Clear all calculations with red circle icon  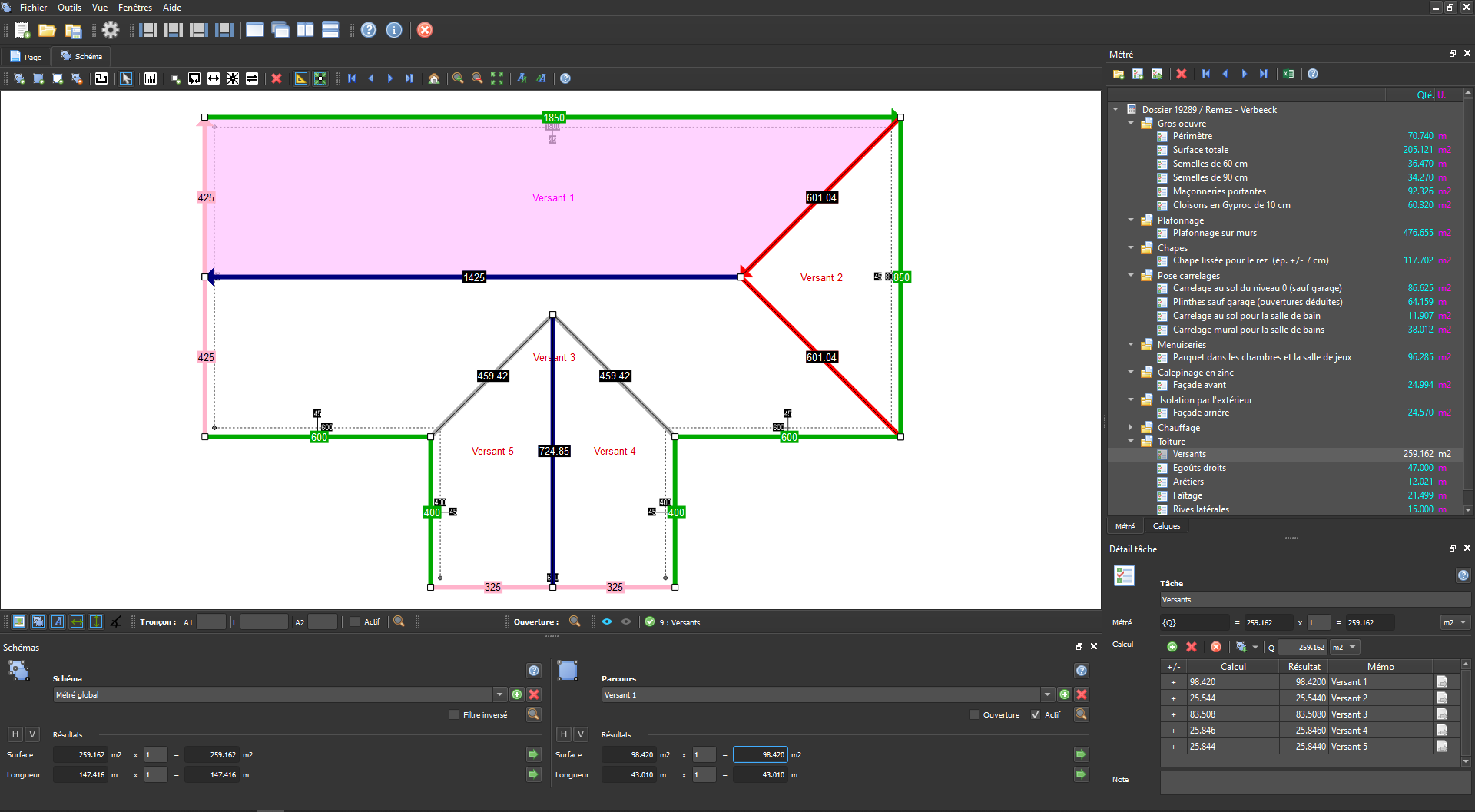(1216, 647)
